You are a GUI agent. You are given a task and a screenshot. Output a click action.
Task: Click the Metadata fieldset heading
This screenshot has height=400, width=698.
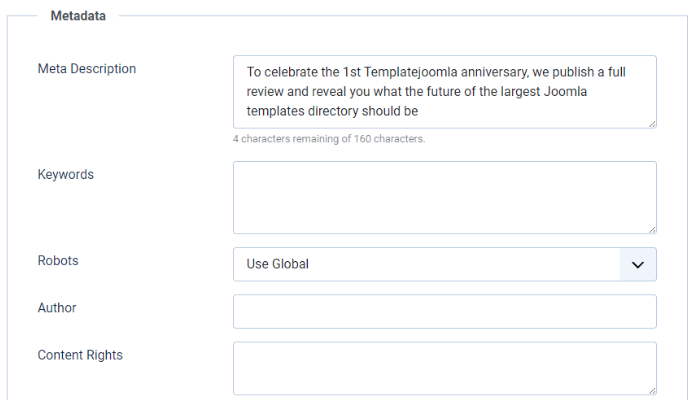click(78, 16)
